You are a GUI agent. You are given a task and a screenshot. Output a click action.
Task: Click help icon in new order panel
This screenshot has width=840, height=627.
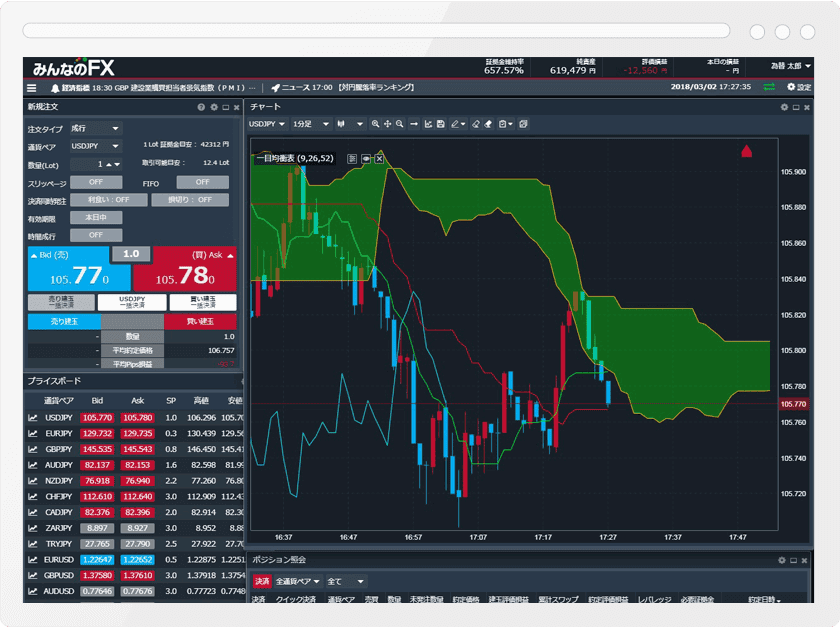point(201,106)
